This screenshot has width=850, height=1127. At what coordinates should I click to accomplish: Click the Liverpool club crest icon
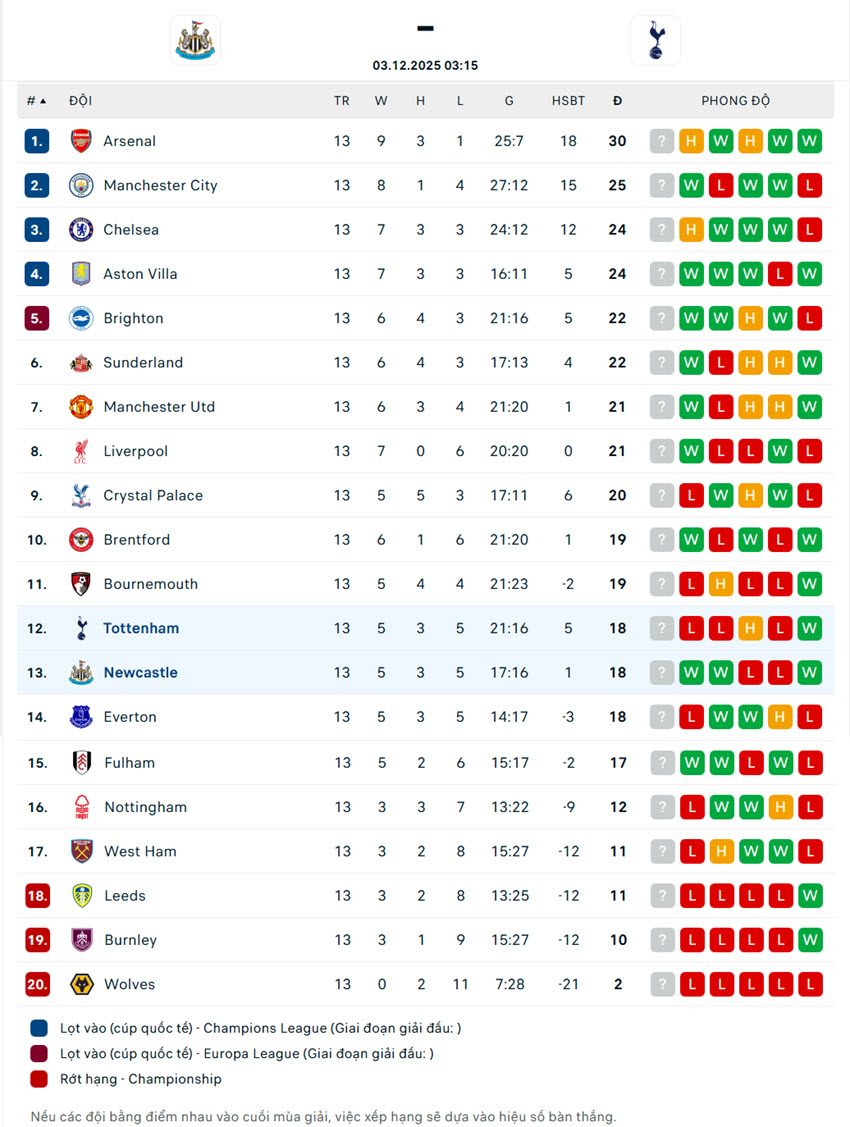(81, 451)
